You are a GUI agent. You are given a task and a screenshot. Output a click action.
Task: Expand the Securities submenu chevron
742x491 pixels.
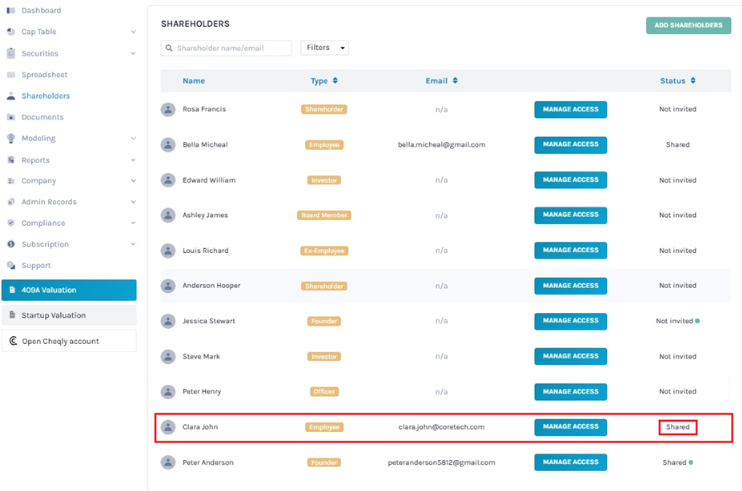pyautogui.click(x=133, y=53)
